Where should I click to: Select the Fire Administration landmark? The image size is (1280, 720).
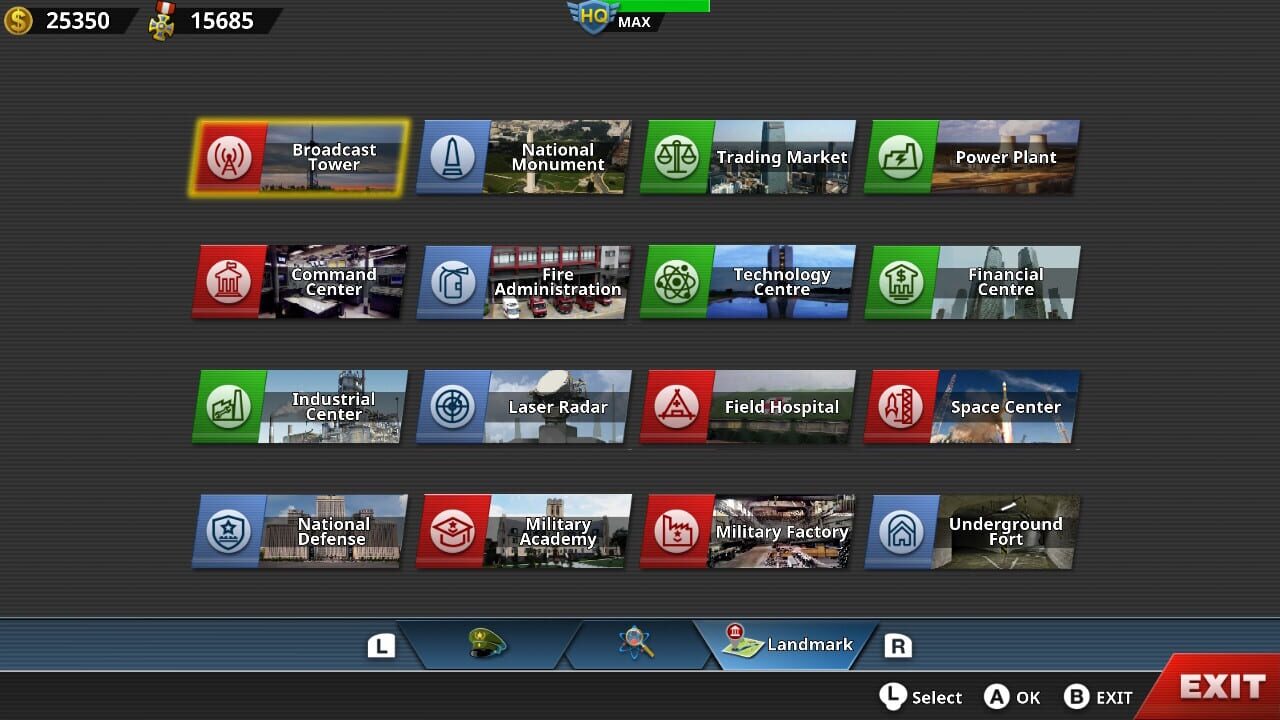point(524,282)
